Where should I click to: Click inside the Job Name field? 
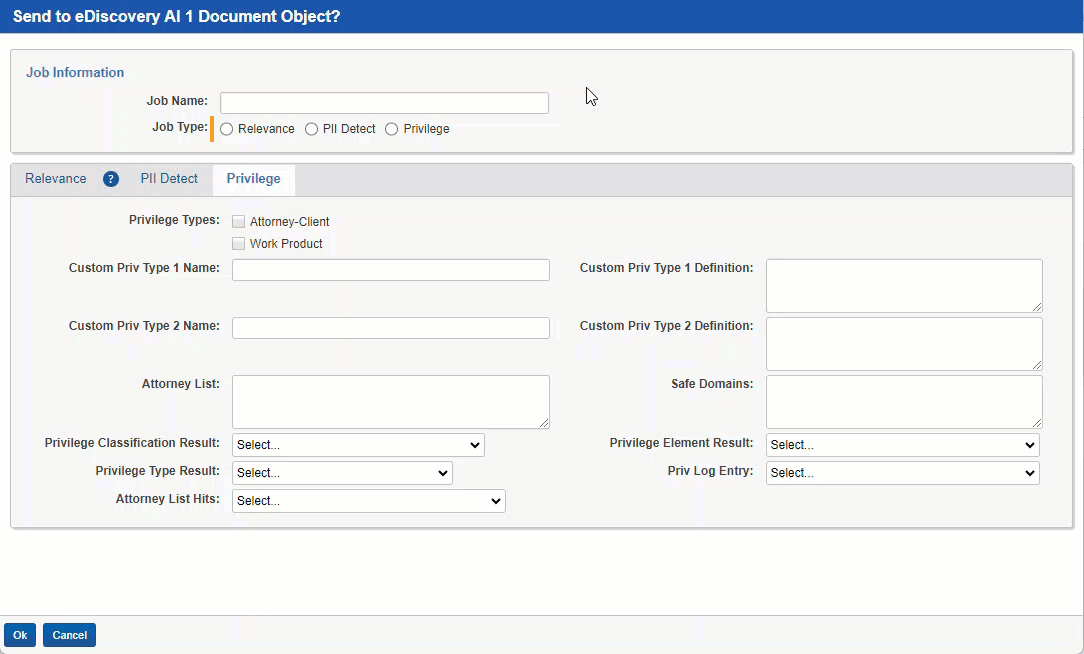tap(384, 102)
